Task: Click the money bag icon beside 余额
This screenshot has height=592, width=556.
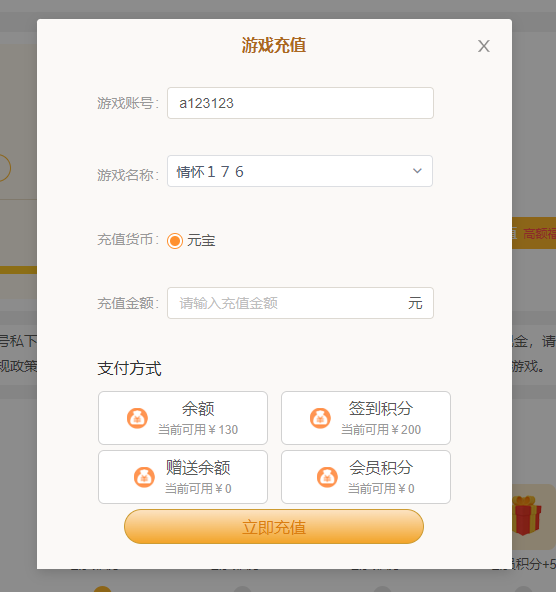Action: tap(137, 418)
